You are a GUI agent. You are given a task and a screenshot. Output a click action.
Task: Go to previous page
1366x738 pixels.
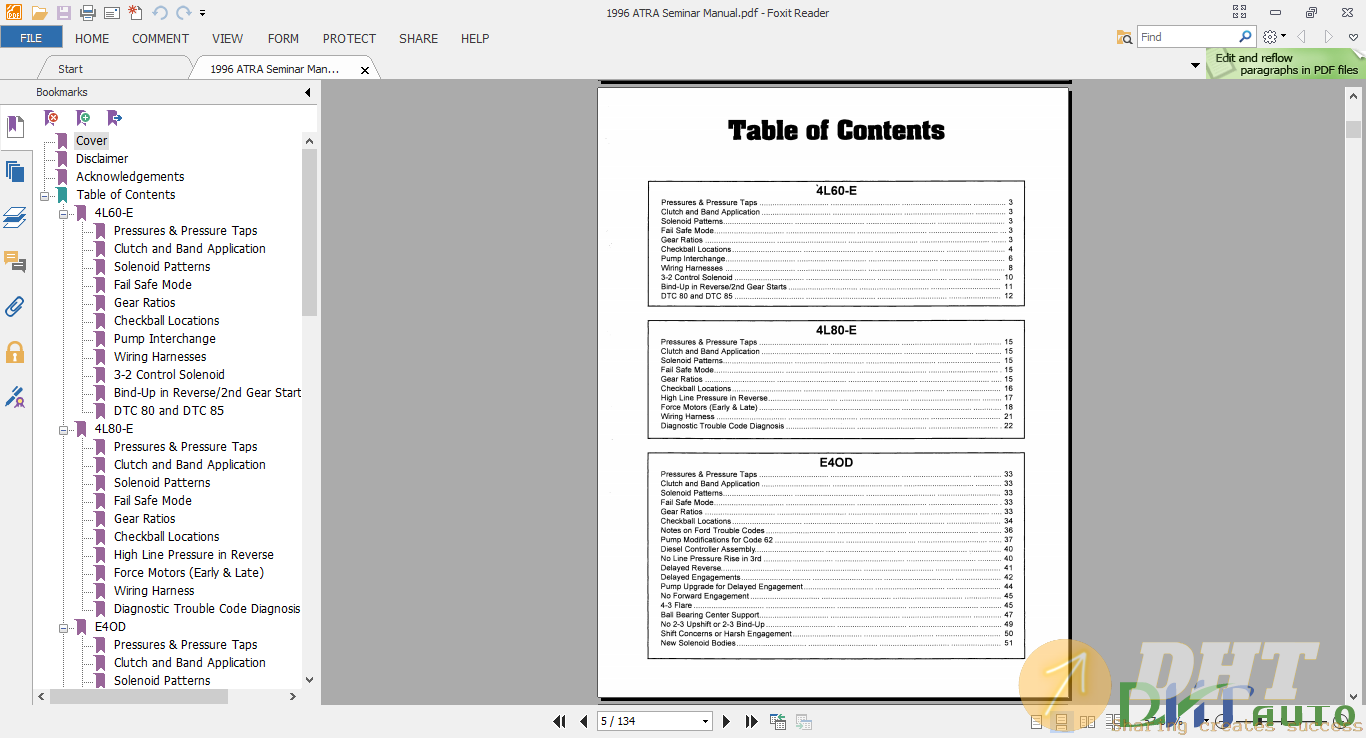[x=583, y=721]
